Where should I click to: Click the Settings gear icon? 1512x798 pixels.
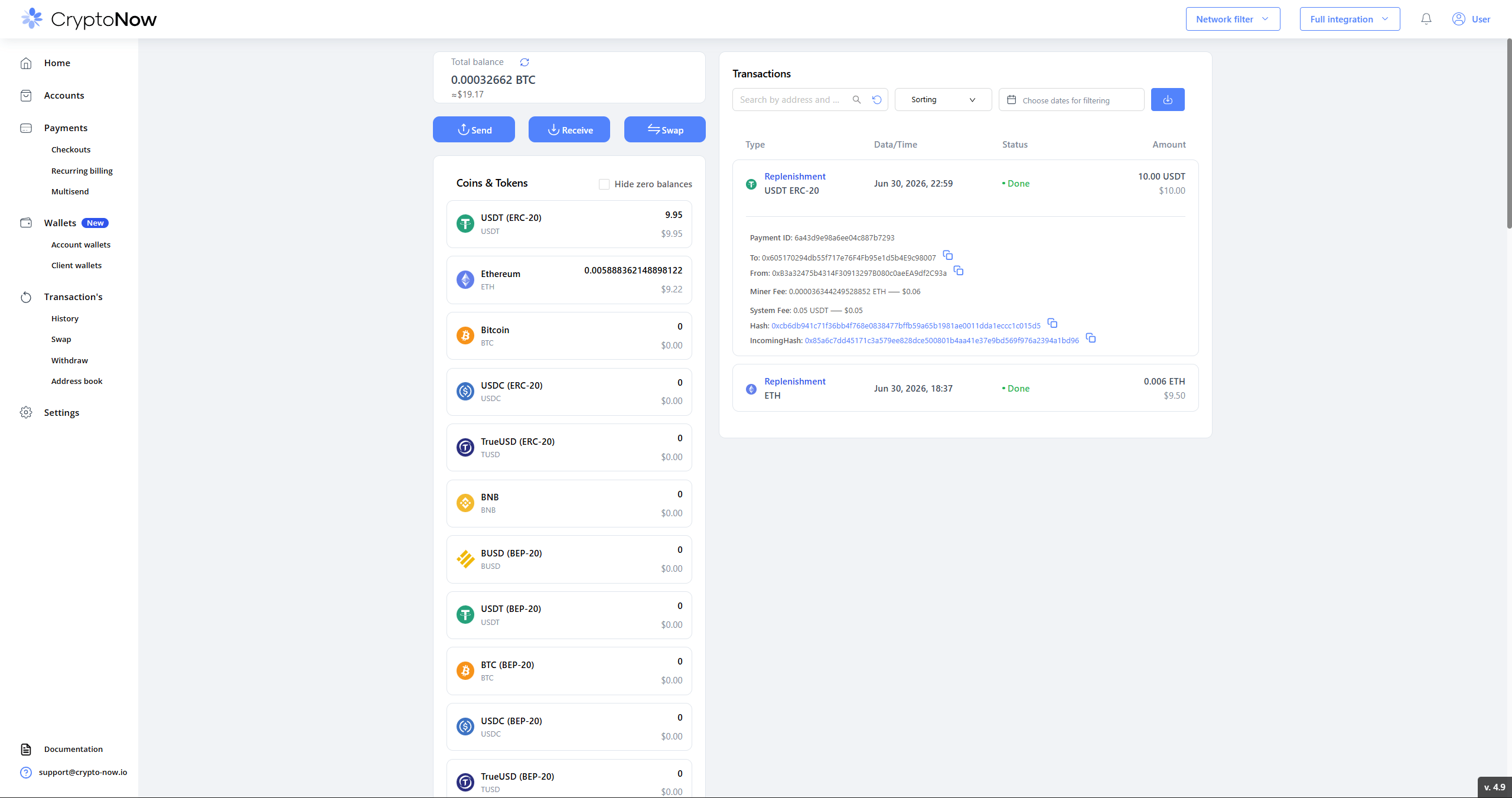[26, 412]
